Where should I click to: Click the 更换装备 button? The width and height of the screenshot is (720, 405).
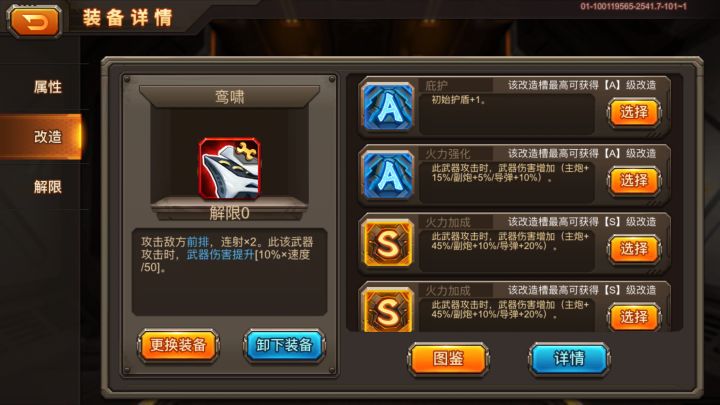point(178,345)
